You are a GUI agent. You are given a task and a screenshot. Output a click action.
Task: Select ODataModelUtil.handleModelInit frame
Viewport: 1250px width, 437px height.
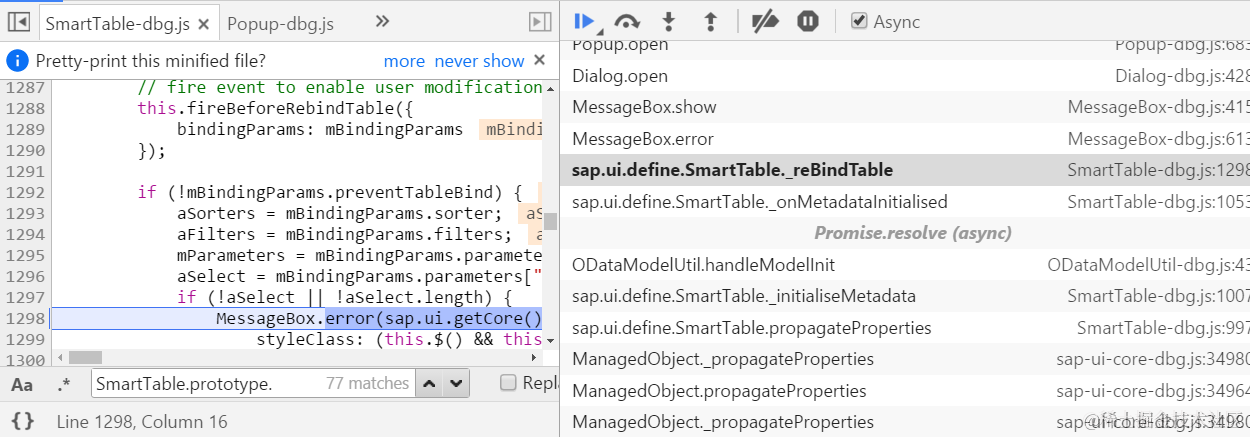[905, 265]
